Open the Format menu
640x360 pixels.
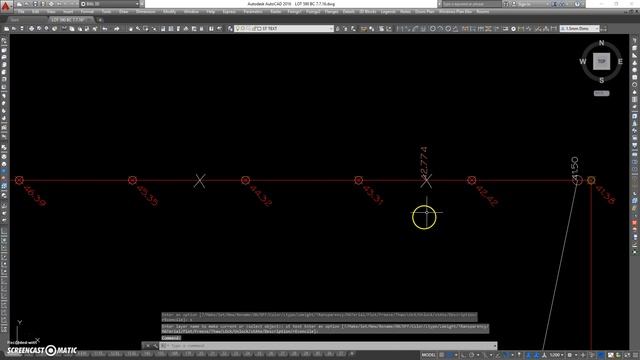click(87, 12)
